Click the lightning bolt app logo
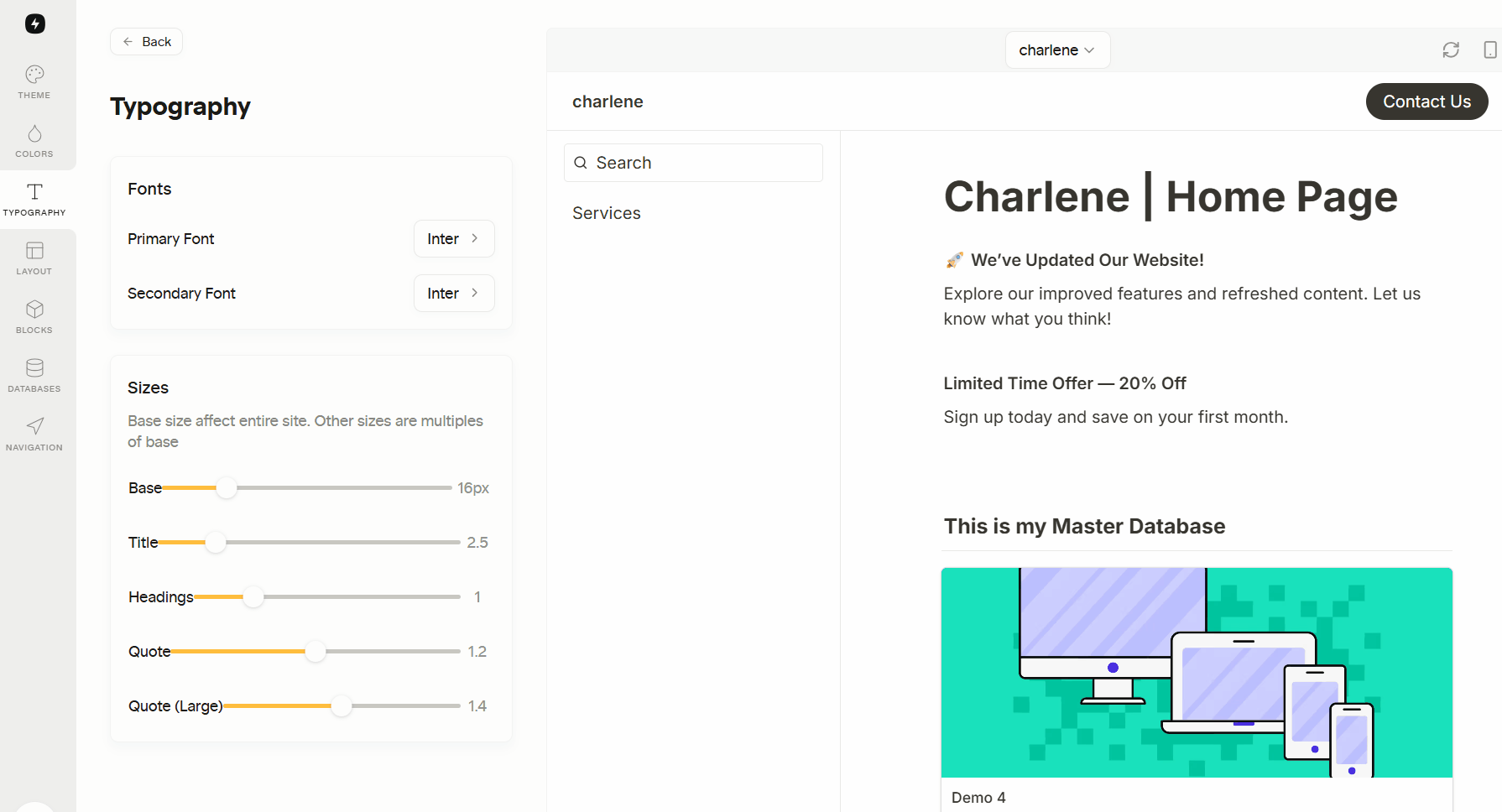 (x=34, y=23)
